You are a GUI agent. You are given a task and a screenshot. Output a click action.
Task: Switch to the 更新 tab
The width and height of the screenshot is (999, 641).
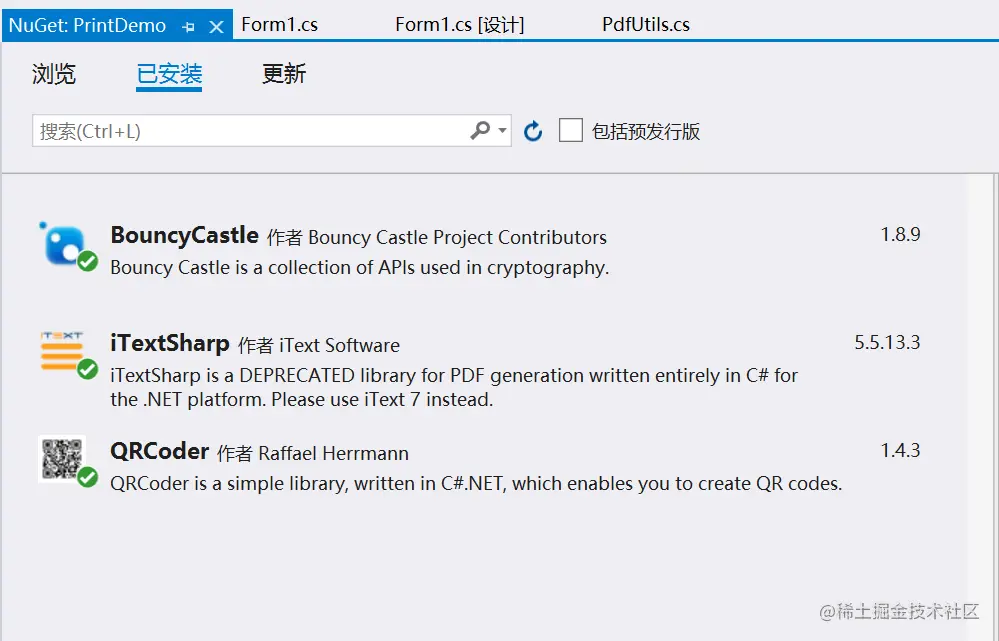[x=284, y=74]
